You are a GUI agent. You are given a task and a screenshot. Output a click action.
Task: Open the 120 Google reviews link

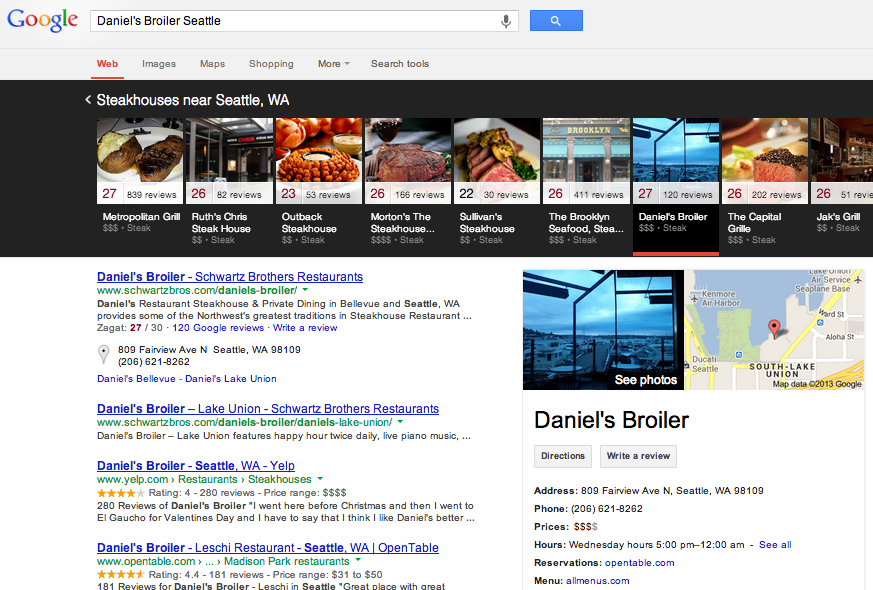click(x=218, y=328)
